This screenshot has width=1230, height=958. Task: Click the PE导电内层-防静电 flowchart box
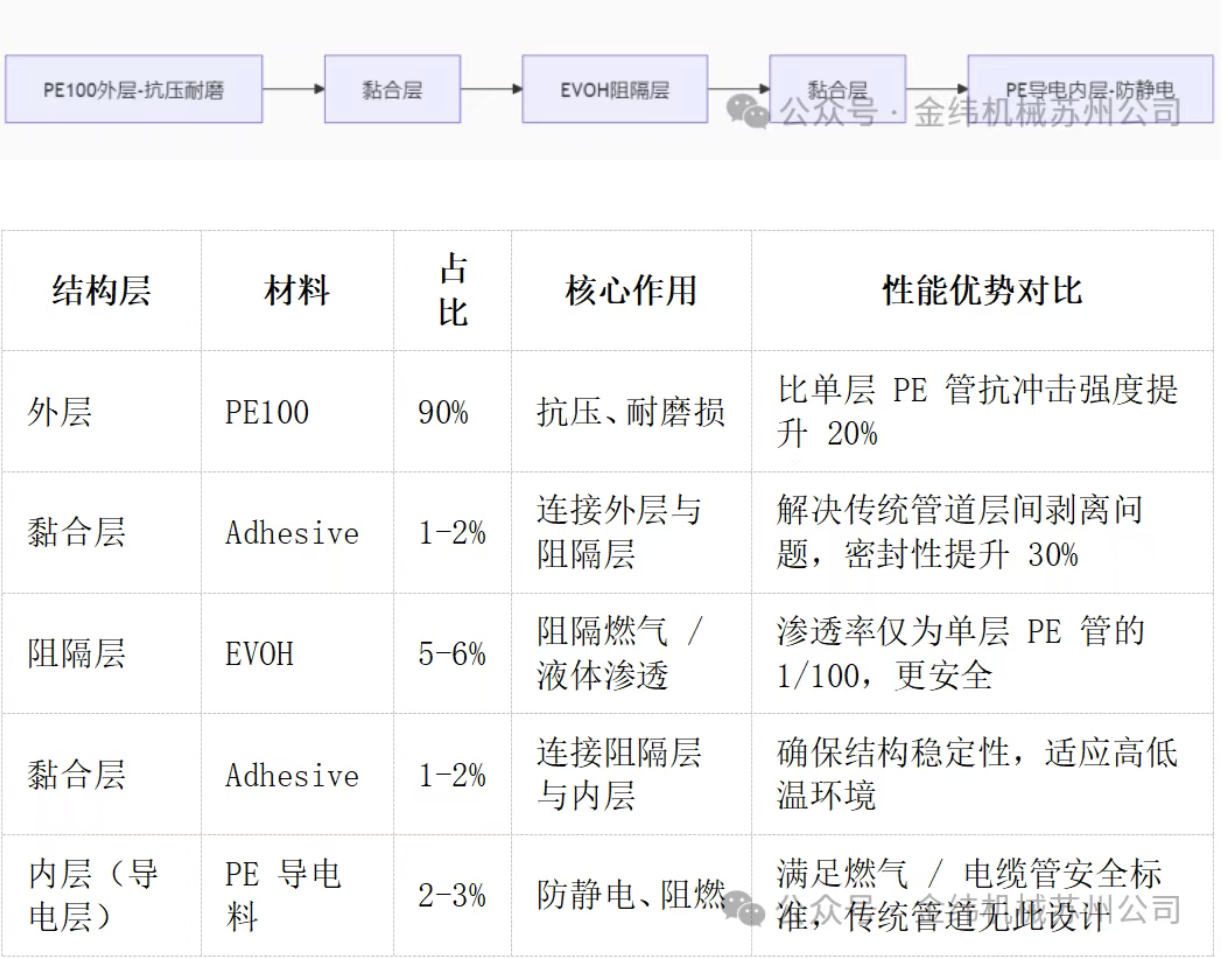[x=1090, y=90]
